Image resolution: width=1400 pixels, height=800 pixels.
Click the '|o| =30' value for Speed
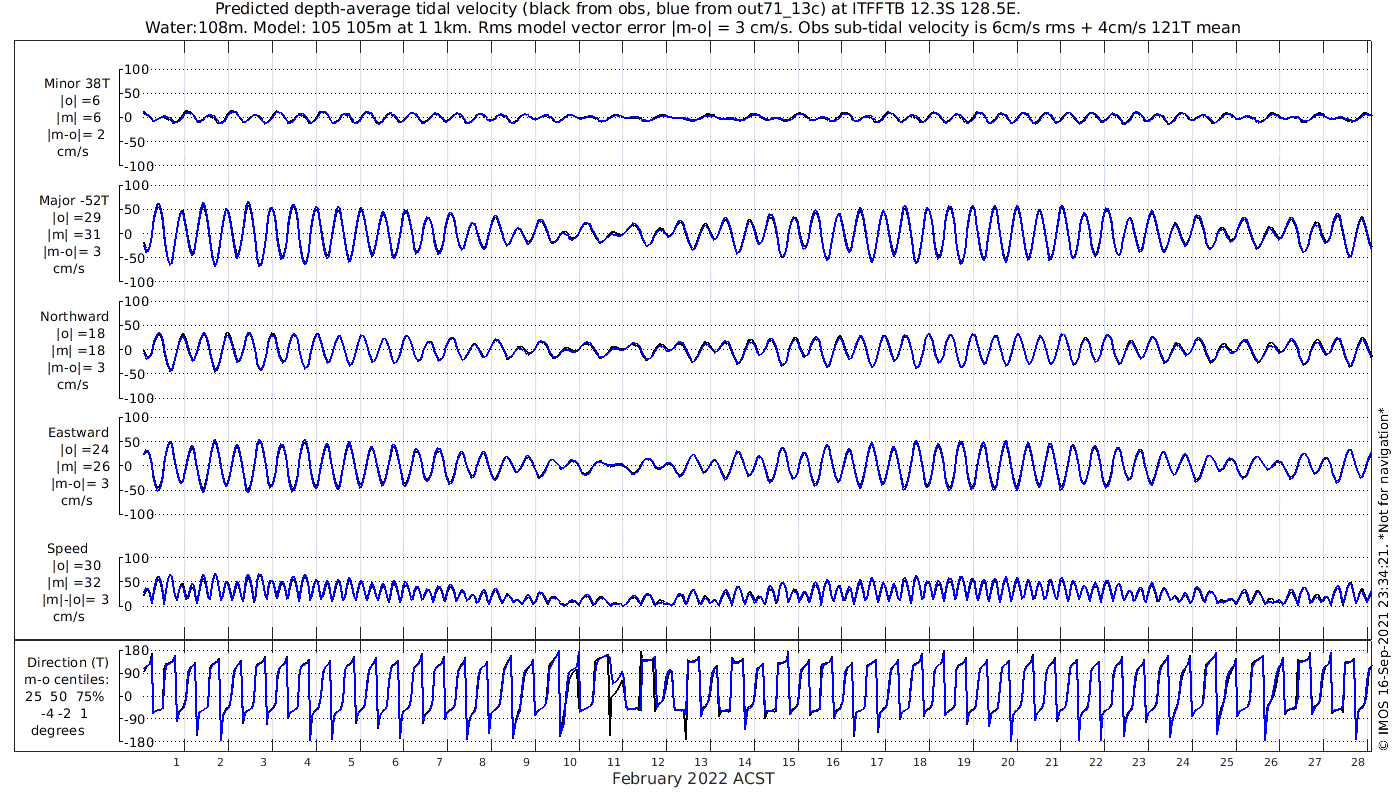[79, 566]
